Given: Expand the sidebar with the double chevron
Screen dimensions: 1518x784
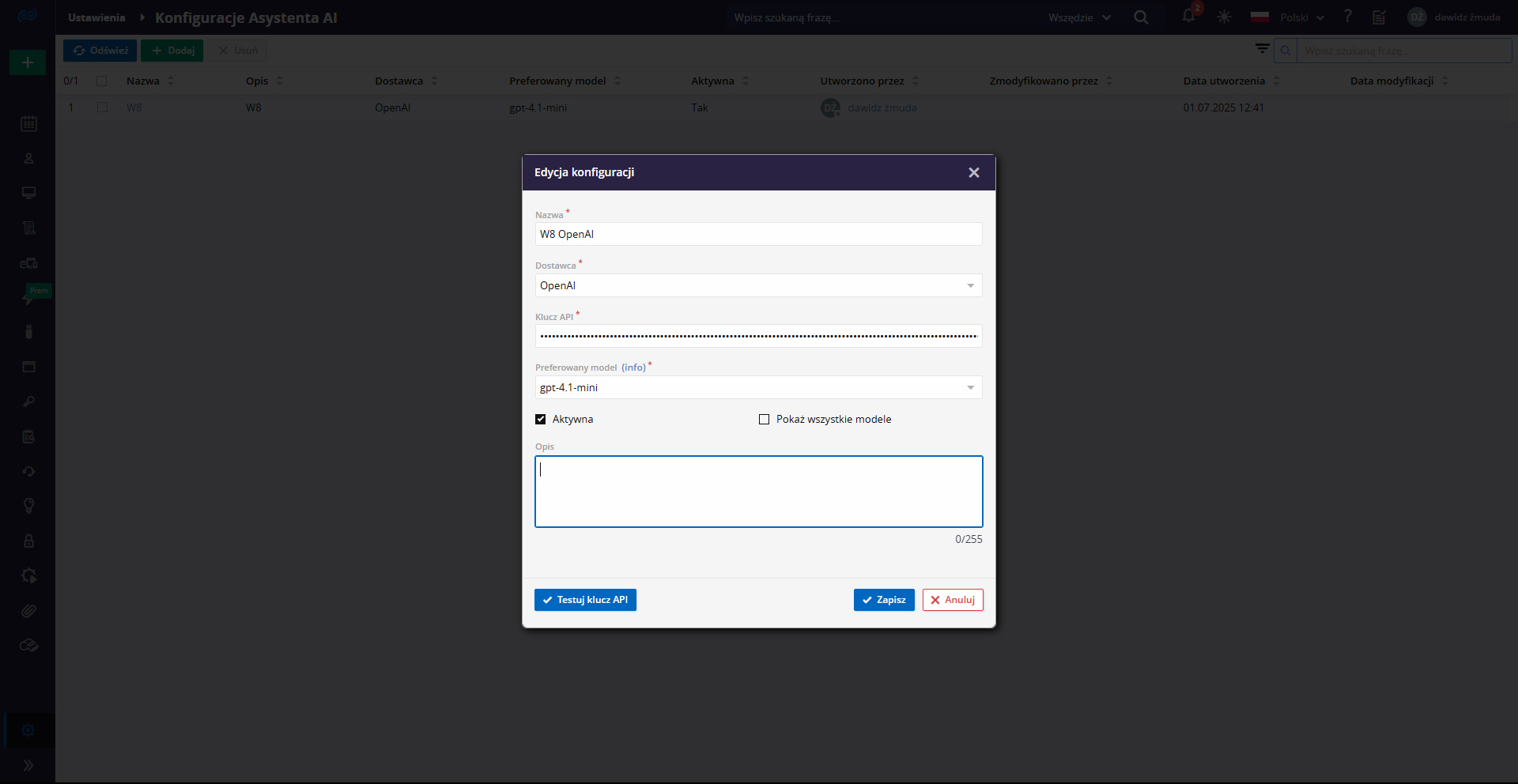Looking at the screenshot, I should tap(28, 765).
